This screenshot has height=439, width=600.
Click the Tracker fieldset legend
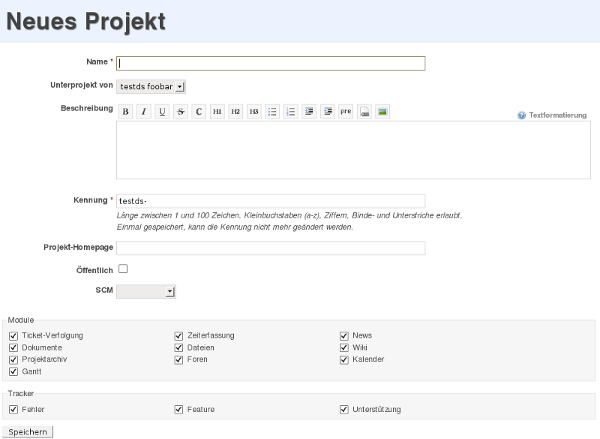(21, 393)
